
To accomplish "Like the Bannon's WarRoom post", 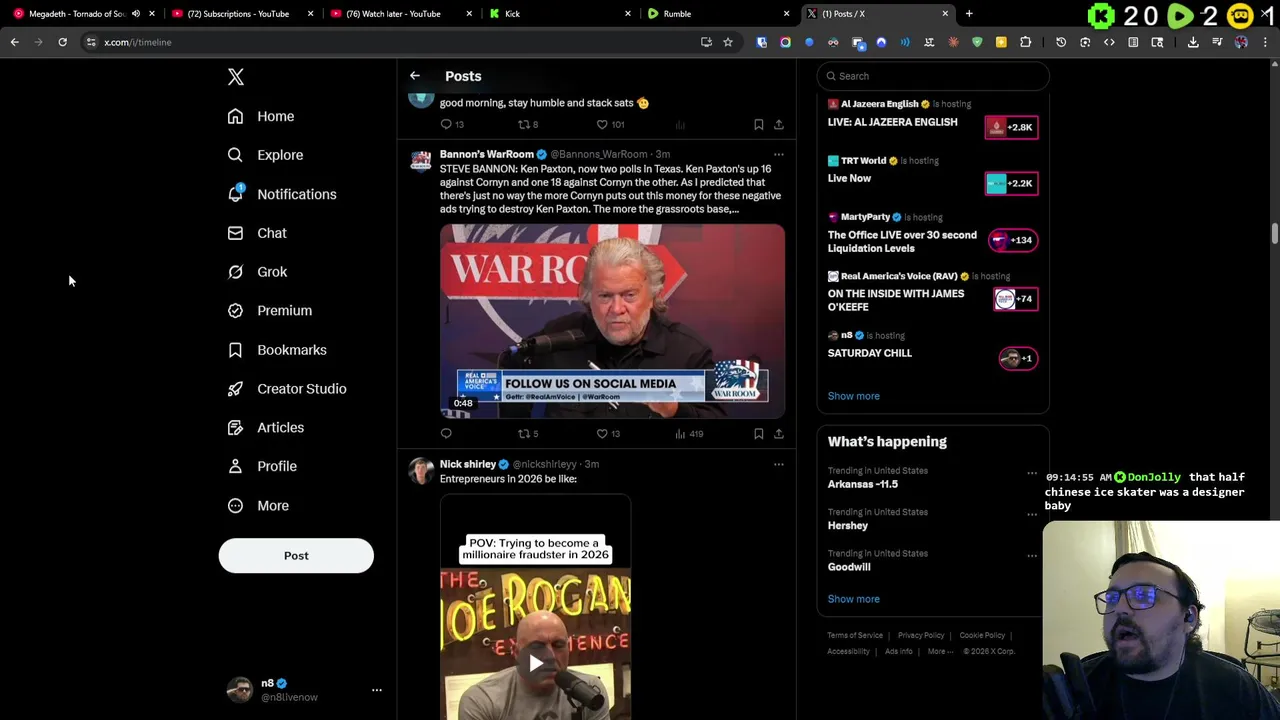I will click(609, 434).
